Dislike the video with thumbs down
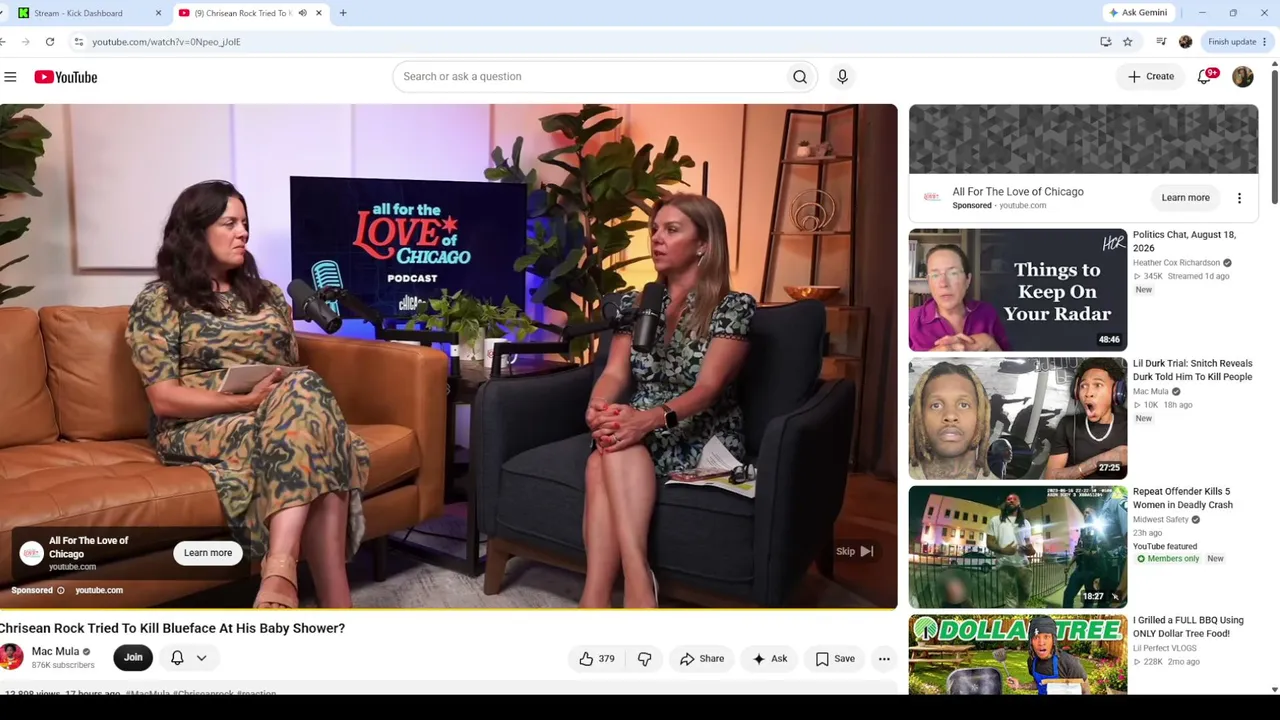Screen dimensions: 1280x720 (x=645, y=659)
